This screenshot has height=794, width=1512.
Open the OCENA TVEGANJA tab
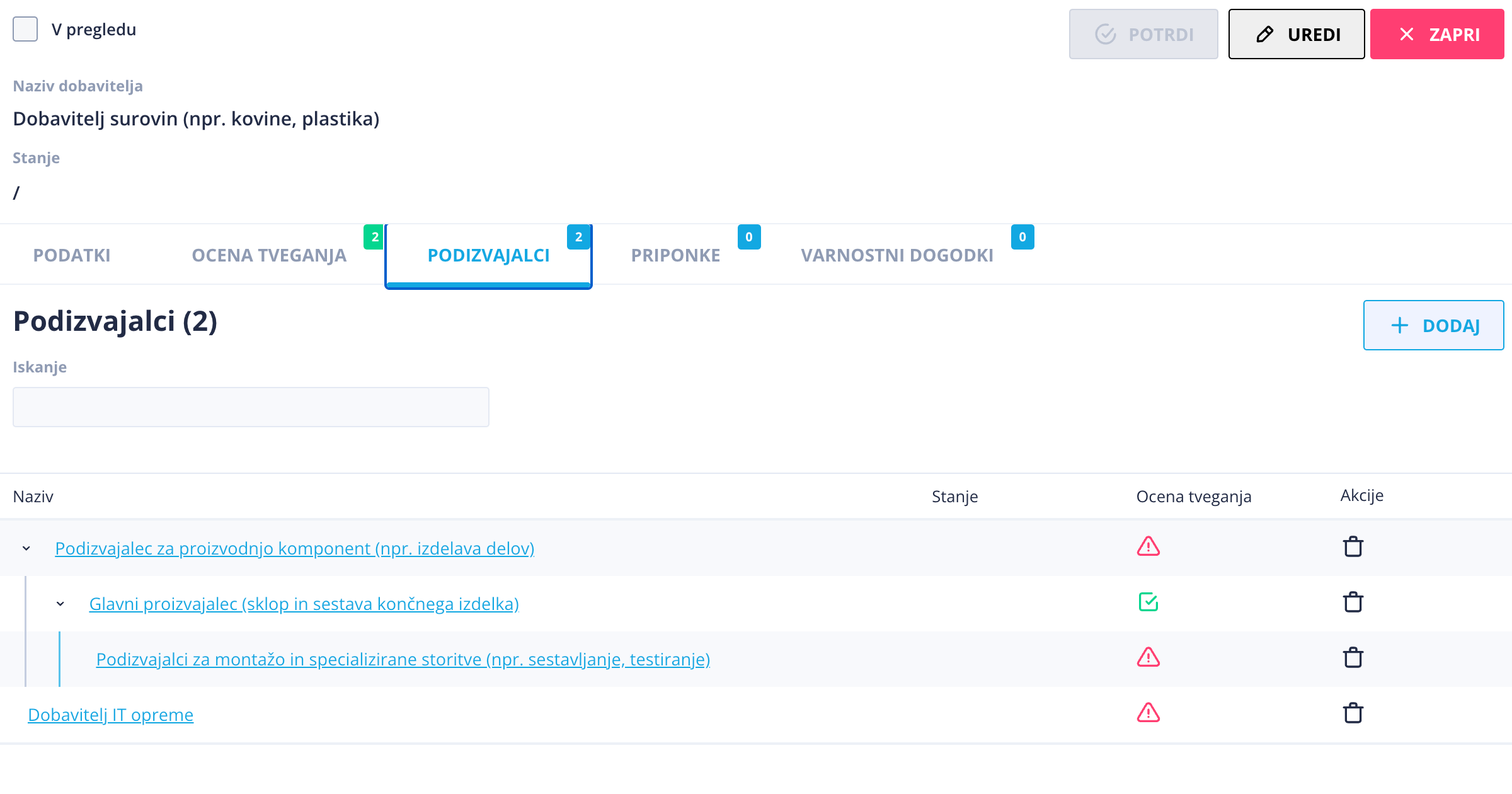click(269, 255)
